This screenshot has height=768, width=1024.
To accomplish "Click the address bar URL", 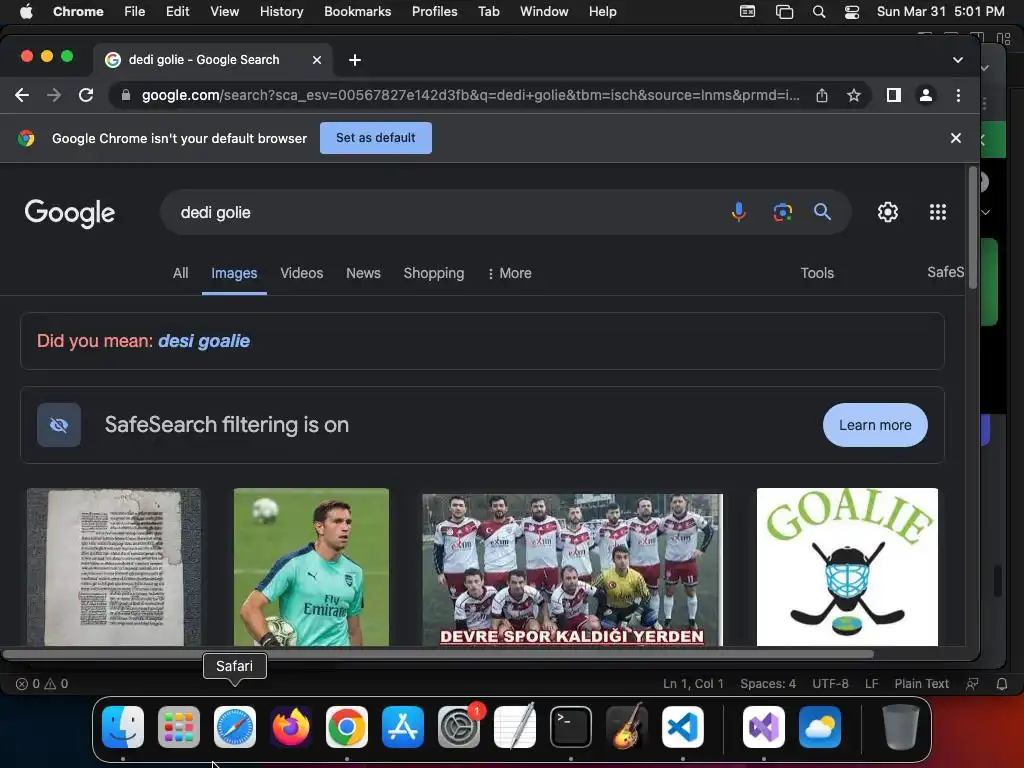I will pos(470,95).
